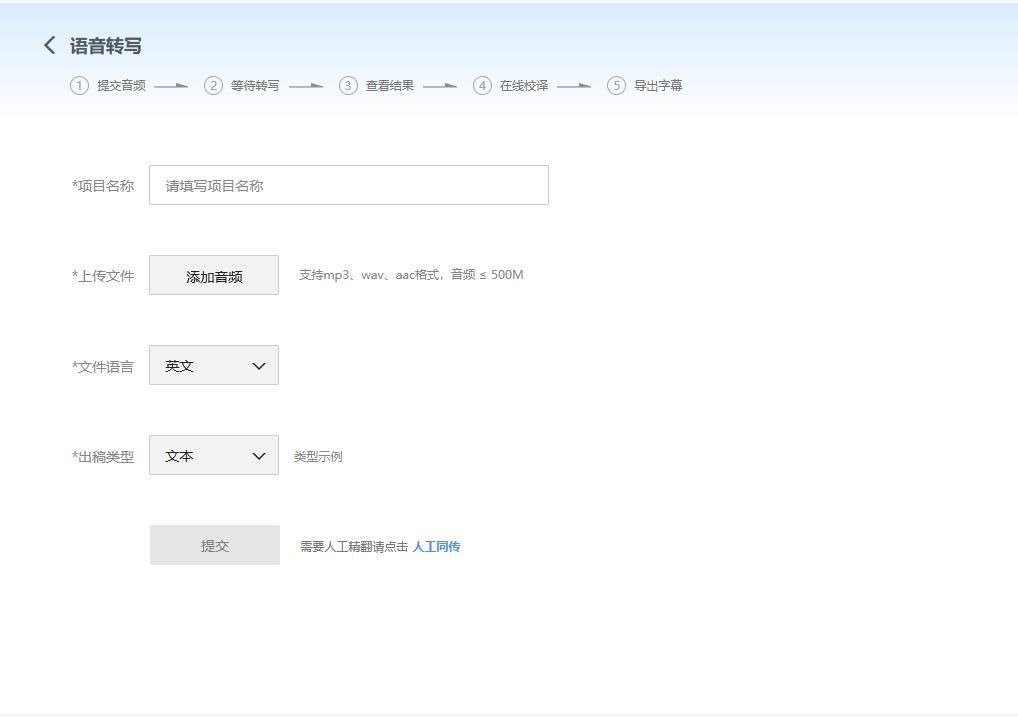The width and height of the screenshot is (1018, 717).
Task: Click the project name input field
Action: click(x=348, y=184)
